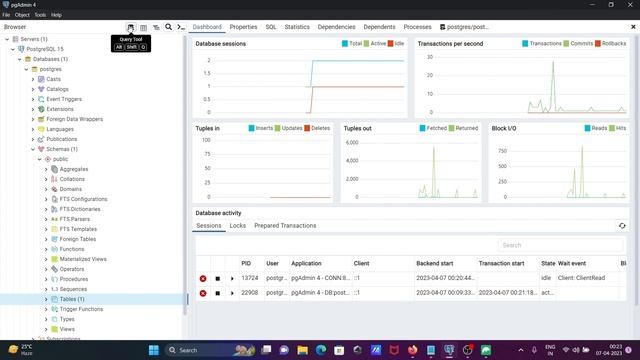Screen dimensions: 640x360
Task: Select the Trigger Functions tree item
Action: 81,309
